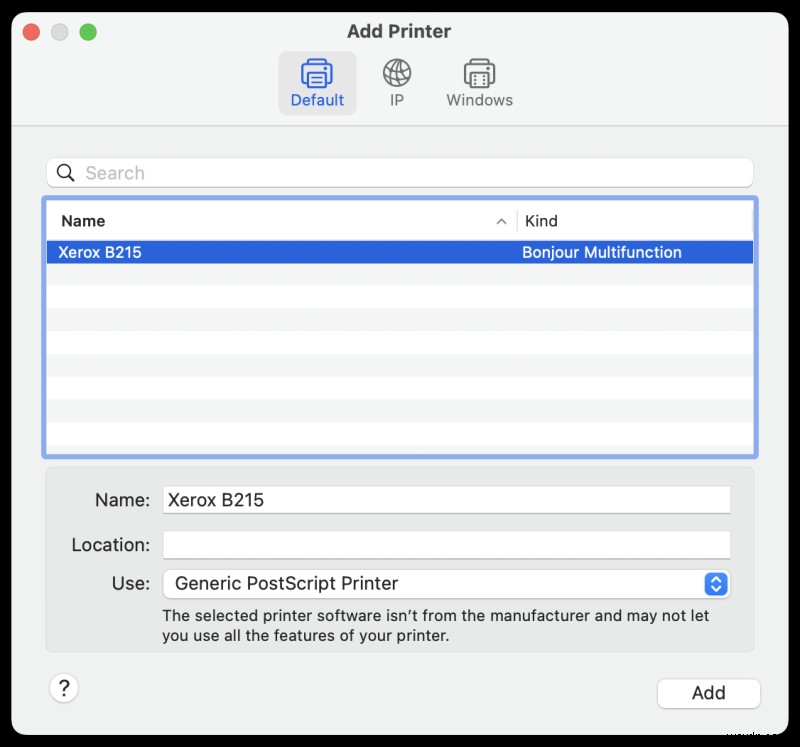Edit the printer Name text field
This screenshot has width=800, height=747.
pyautogui.click(x=446, y=500)
